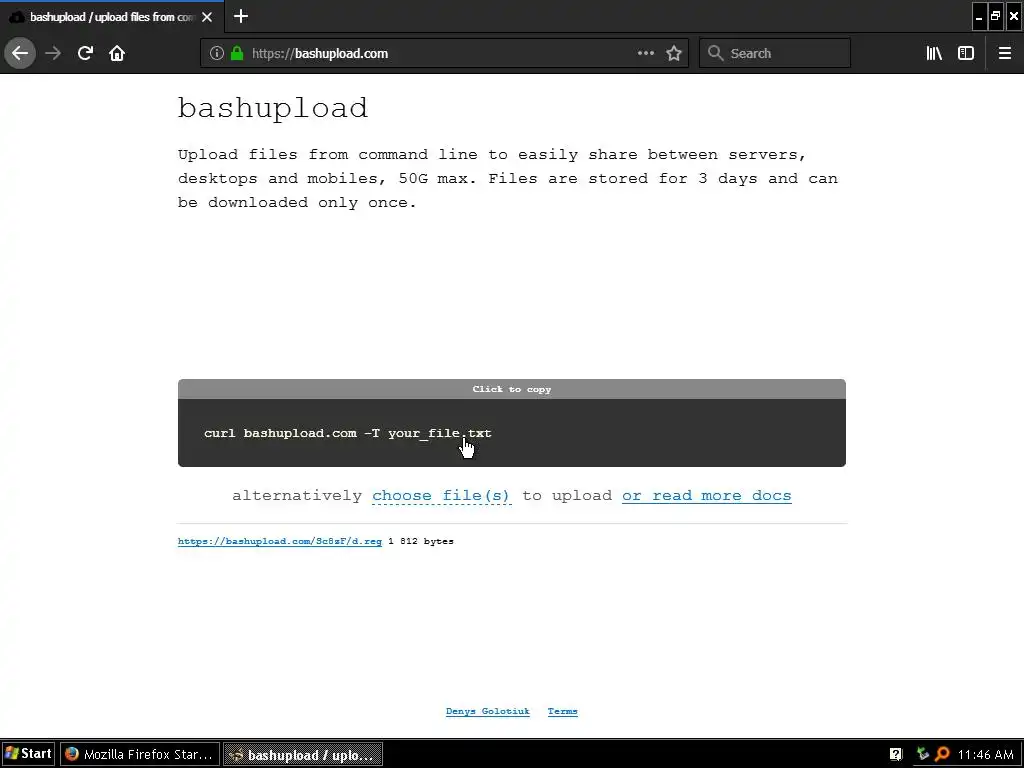The height and width of the screenshot is (768, 1024).
Task: Open 'or read more docs' link
Action: pos(707,496)
